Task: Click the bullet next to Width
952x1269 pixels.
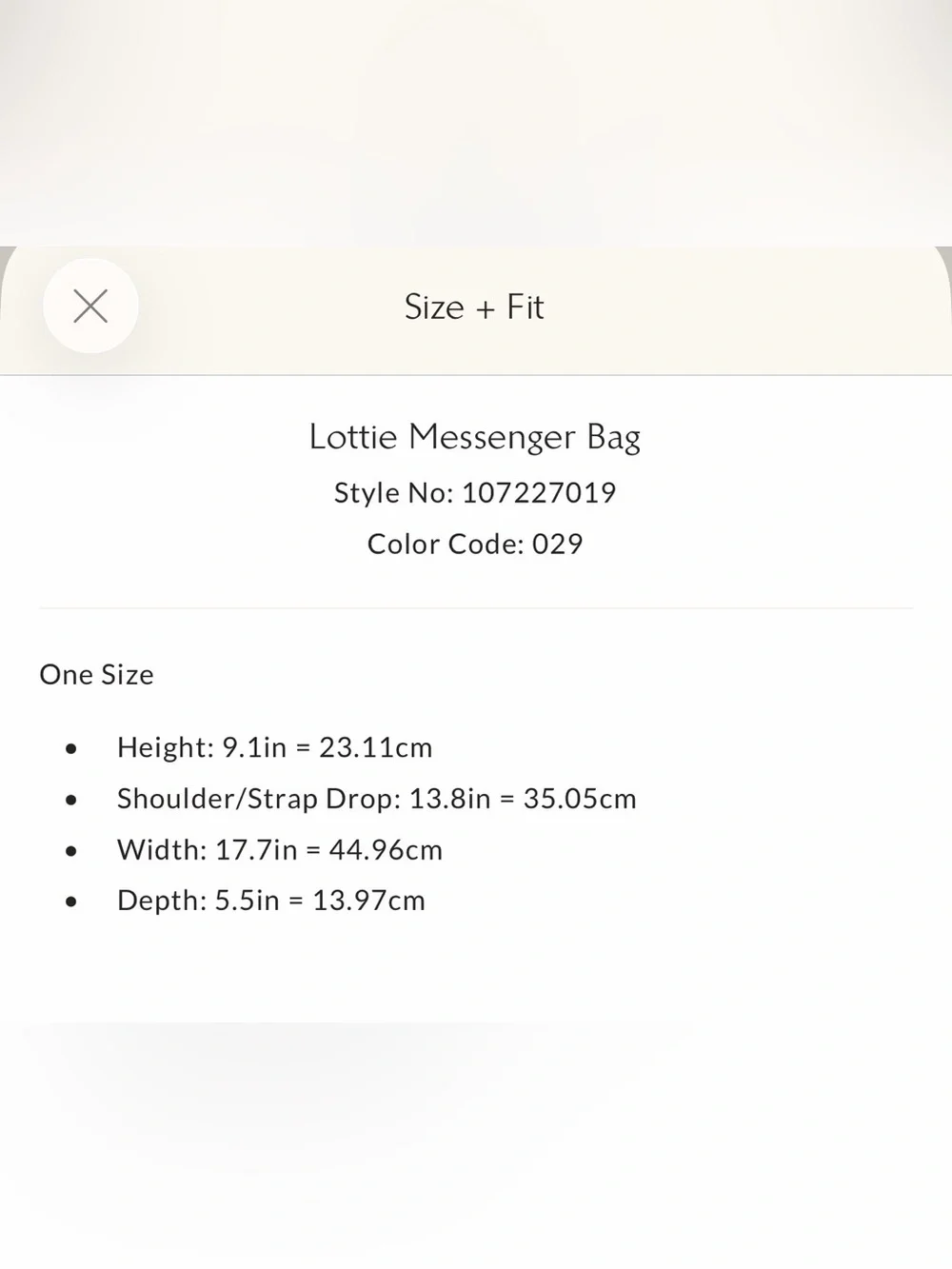Action: (71, 851)
